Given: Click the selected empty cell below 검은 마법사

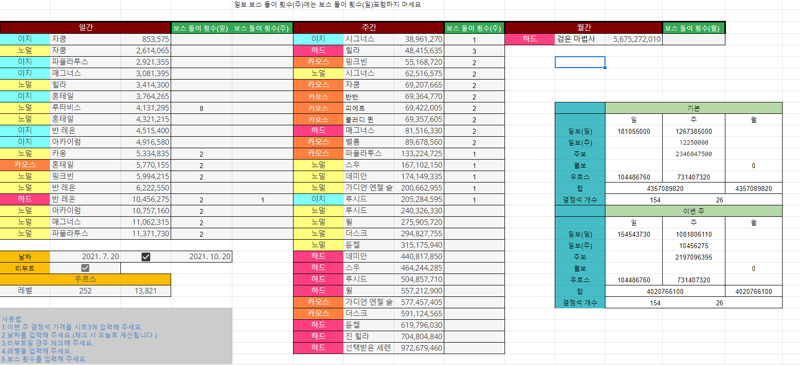Looking at the screenshot, I should pyautogui.click(x=580, y=62).
